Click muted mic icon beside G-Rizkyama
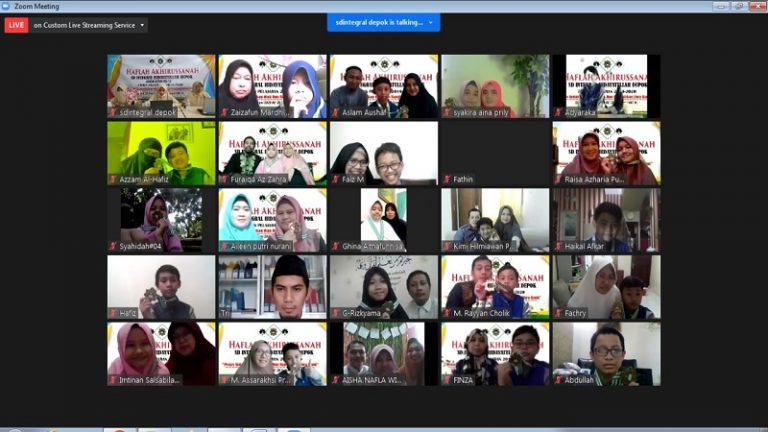This screenshot has width=768, height=432. pyautogui.click(x=336, y=313)
